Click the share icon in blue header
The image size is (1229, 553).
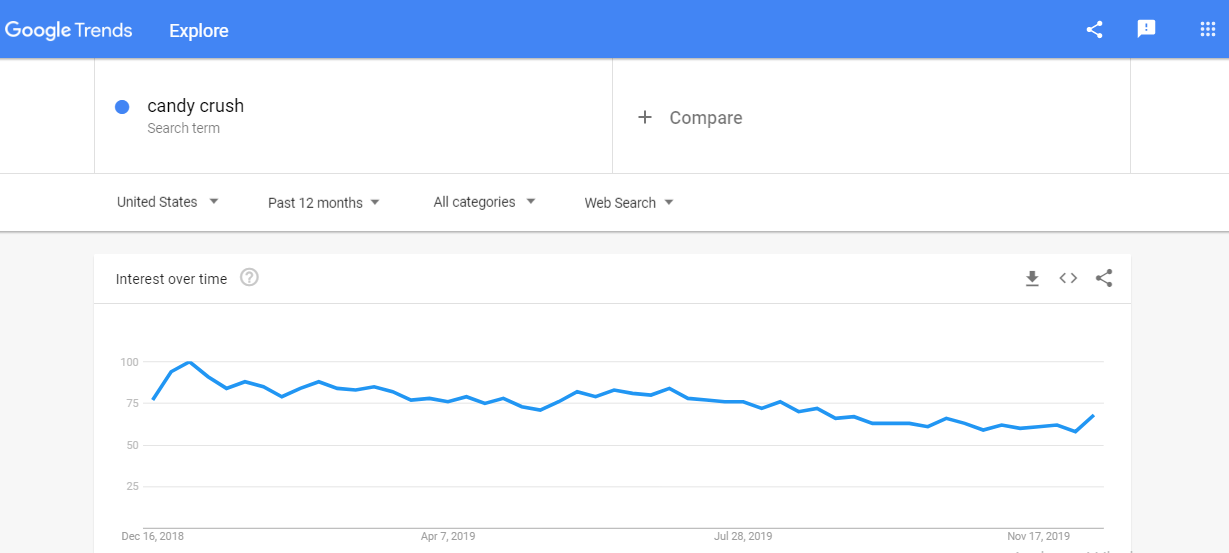1094,30
